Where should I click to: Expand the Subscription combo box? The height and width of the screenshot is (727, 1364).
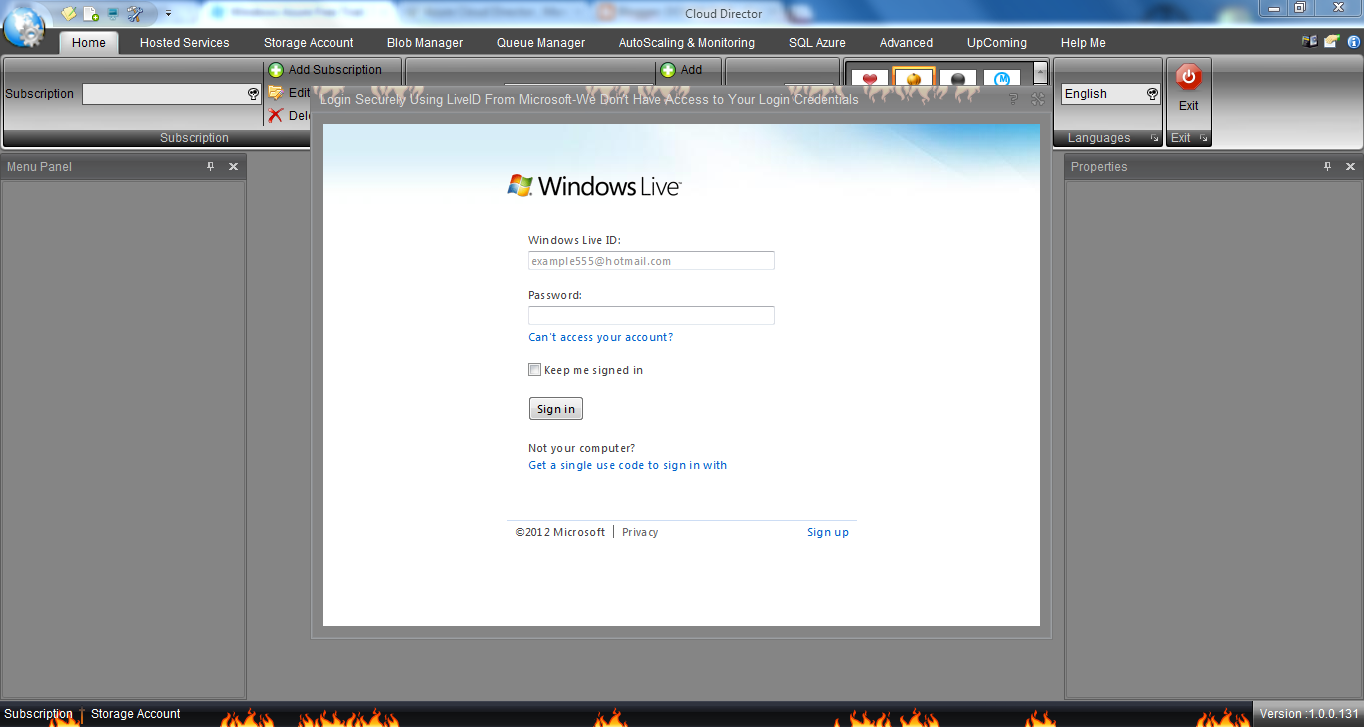(253, 94)
